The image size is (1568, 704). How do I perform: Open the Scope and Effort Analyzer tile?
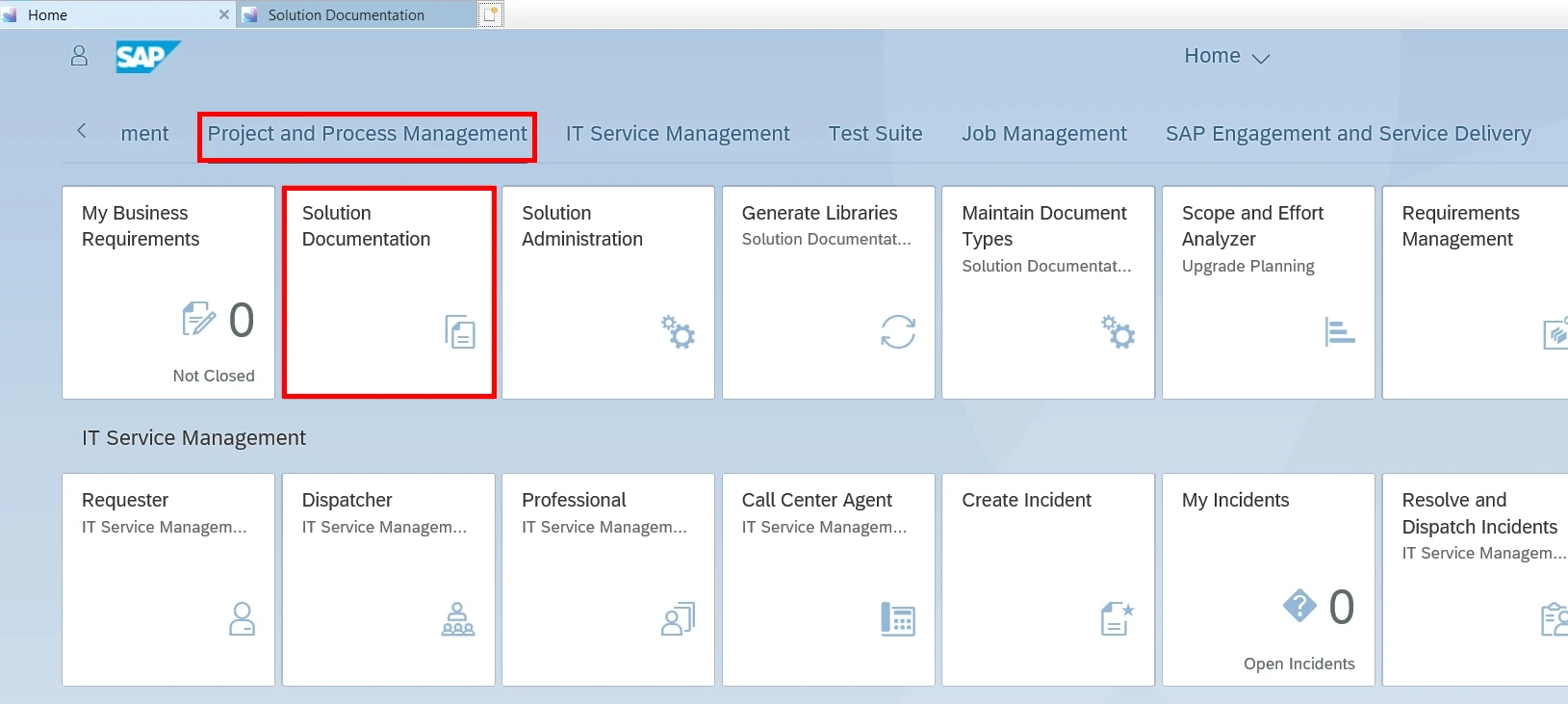(1269, 293)
